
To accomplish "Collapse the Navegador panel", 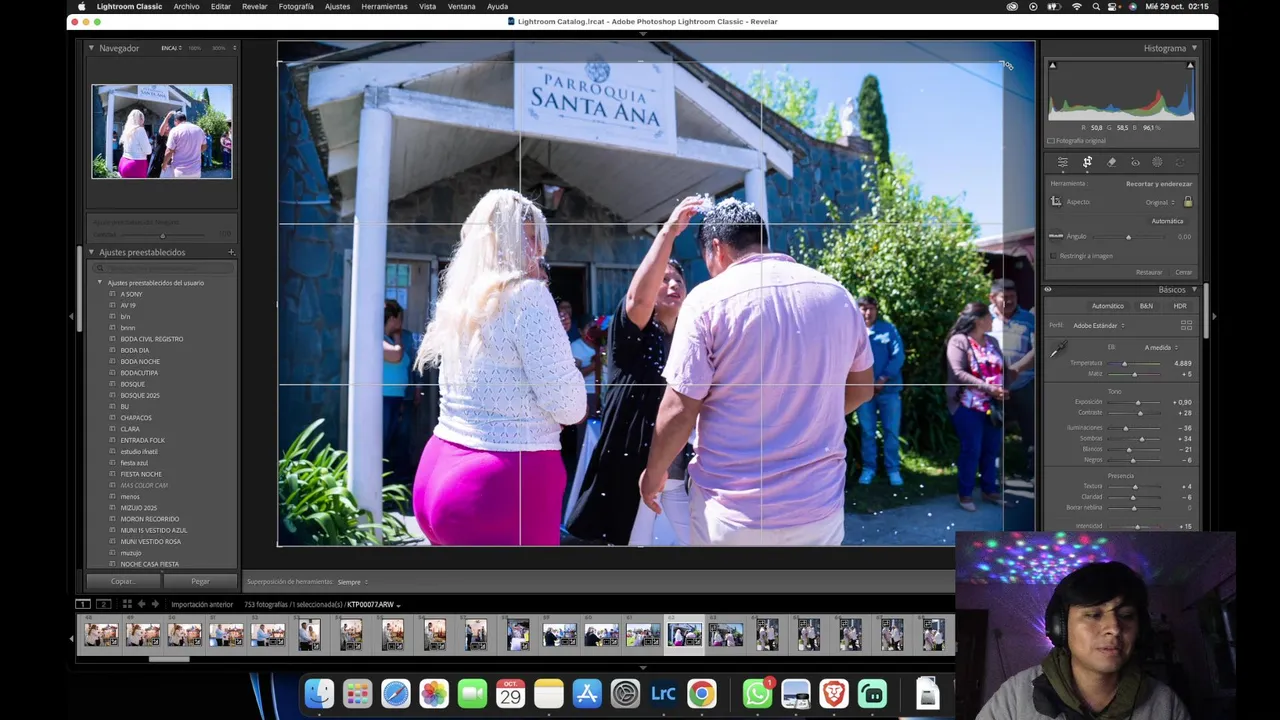I will coord(91,48).
